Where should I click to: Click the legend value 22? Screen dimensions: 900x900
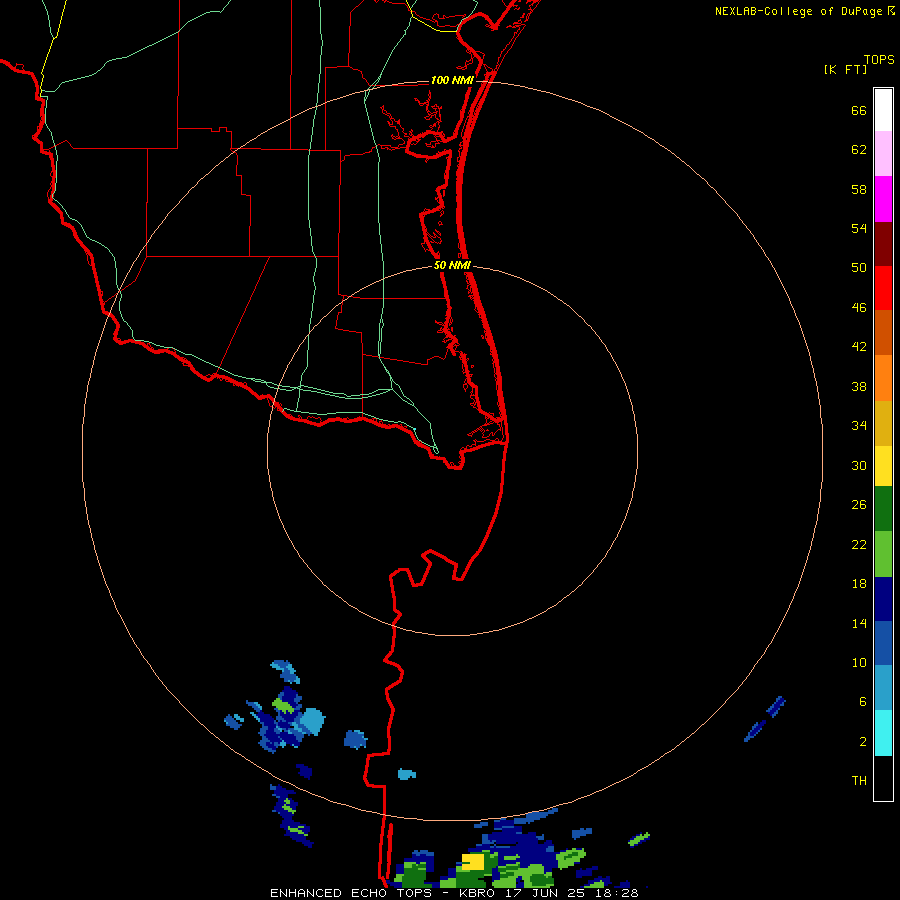pyautogui.click(x=859, y=544)
